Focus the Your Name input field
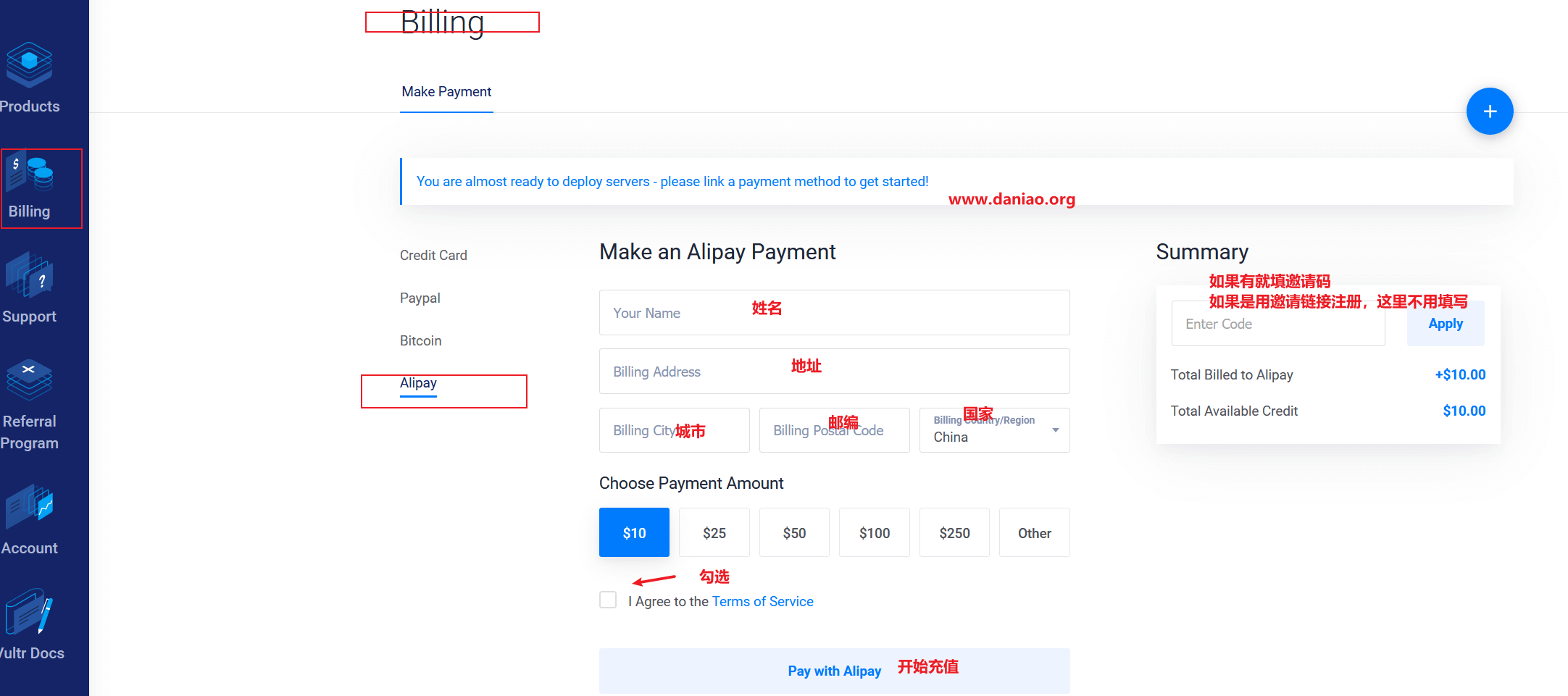This screenshot has width=1568, height=696. [834, 312]
